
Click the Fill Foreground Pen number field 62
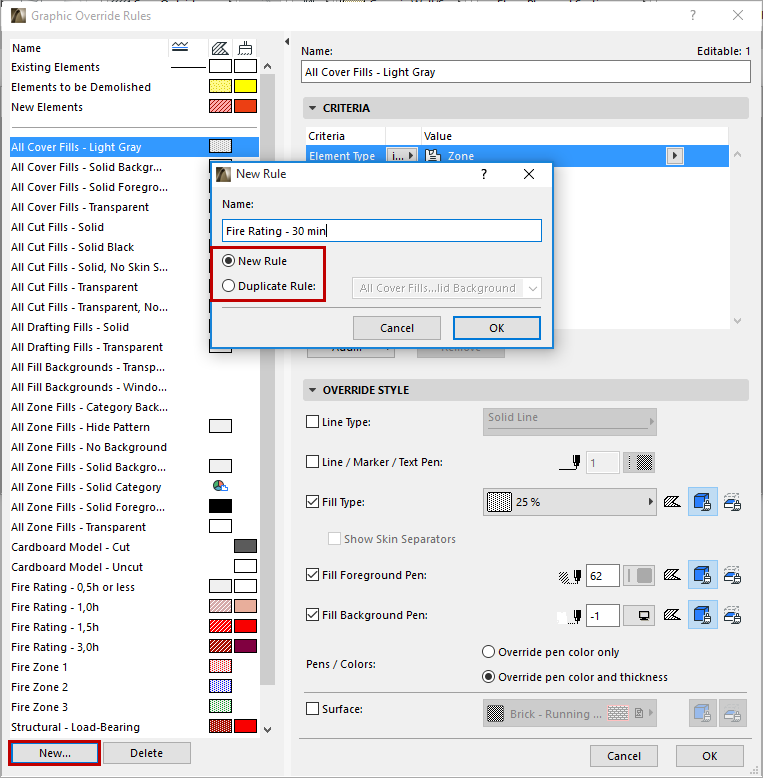(603, 576)
